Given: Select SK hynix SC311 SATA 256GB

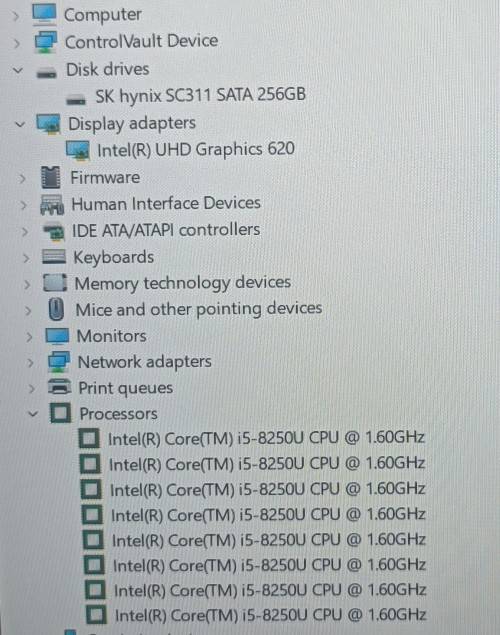Looking at the screenshot, I should click(x=200, y=96).
